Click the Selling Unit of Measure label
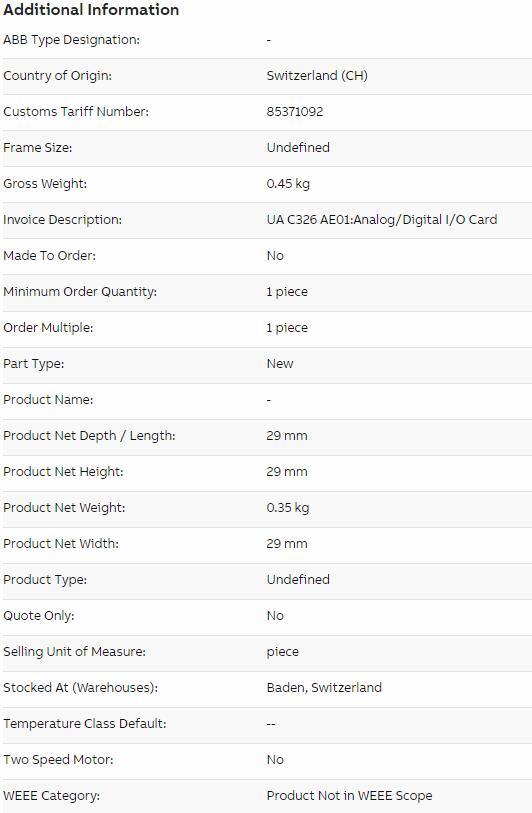The height and width of the screenshot is (813, 532). coord(74,652)
